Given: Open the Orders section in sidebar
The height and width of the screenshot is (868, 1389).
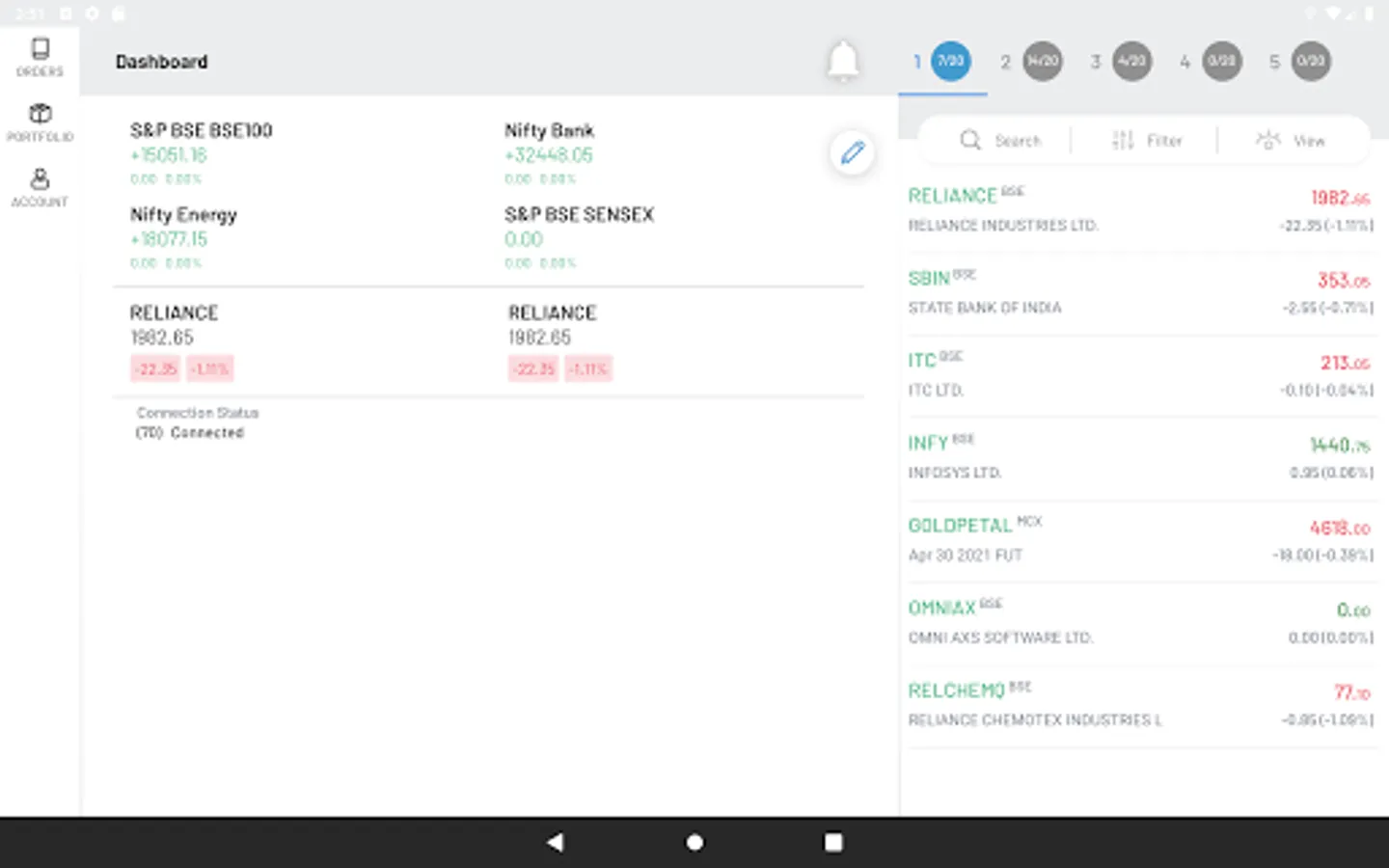Looking at the screenshot, I should pos(40,57).
